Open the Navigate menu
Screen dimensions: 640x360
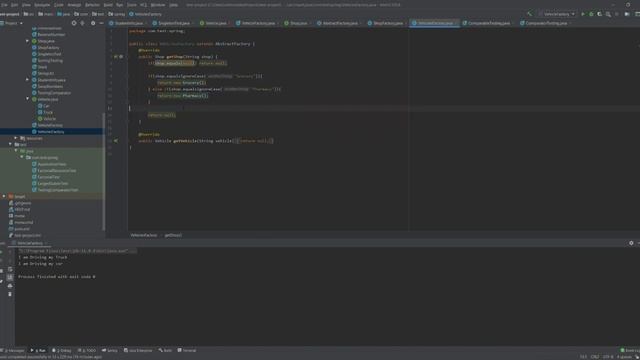42,5
